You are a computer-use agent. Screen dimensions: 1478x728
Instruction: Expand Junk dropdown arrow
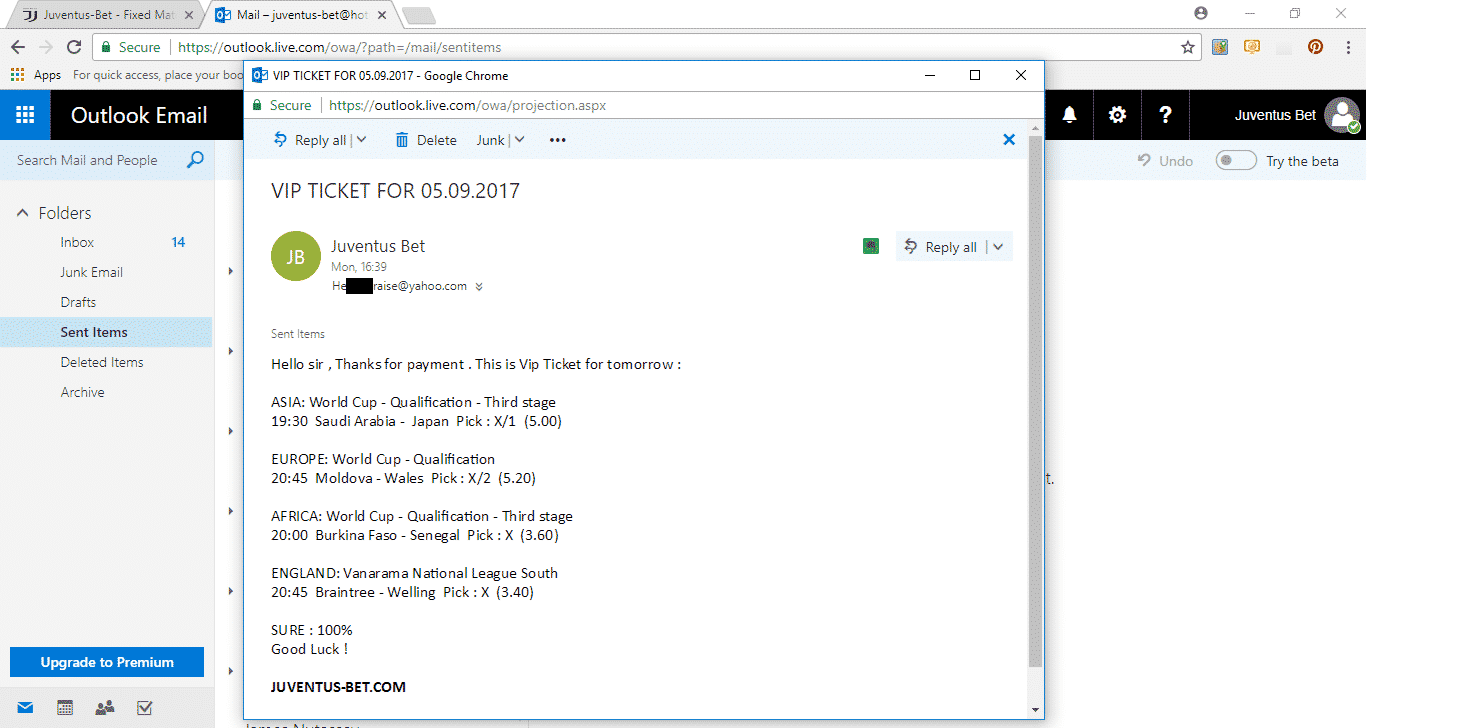(519, 140)
